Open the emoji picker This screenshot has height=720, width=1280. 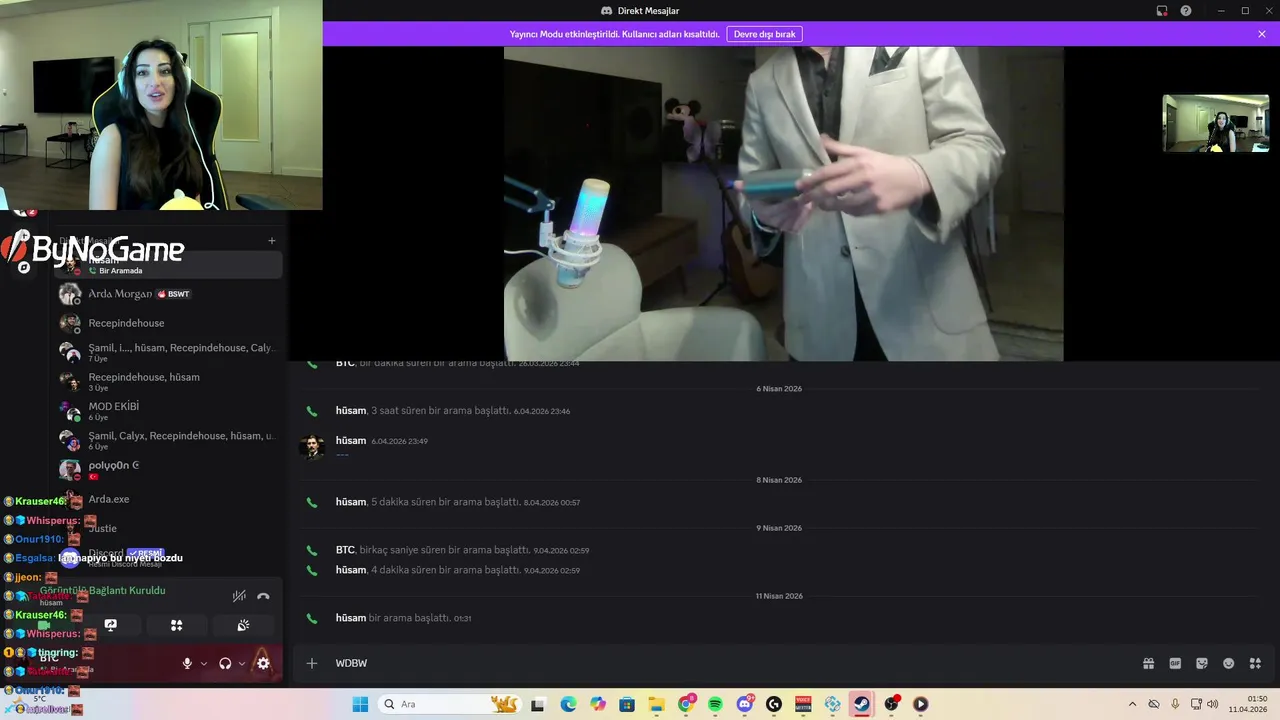[1229, 663]
